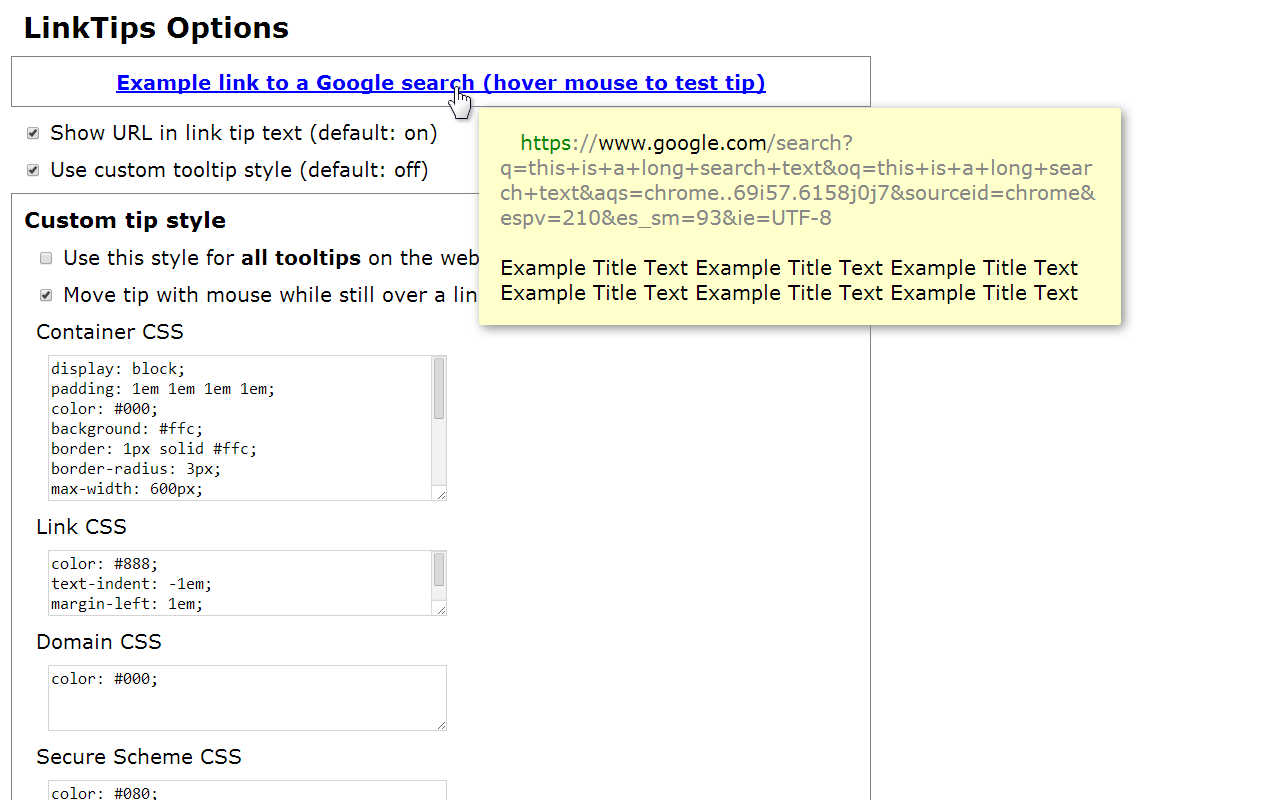Viewport: 1280px width, 800px height.
Task: Click 'color: #000;' line in Domain CSS
Action: point(105,679)
